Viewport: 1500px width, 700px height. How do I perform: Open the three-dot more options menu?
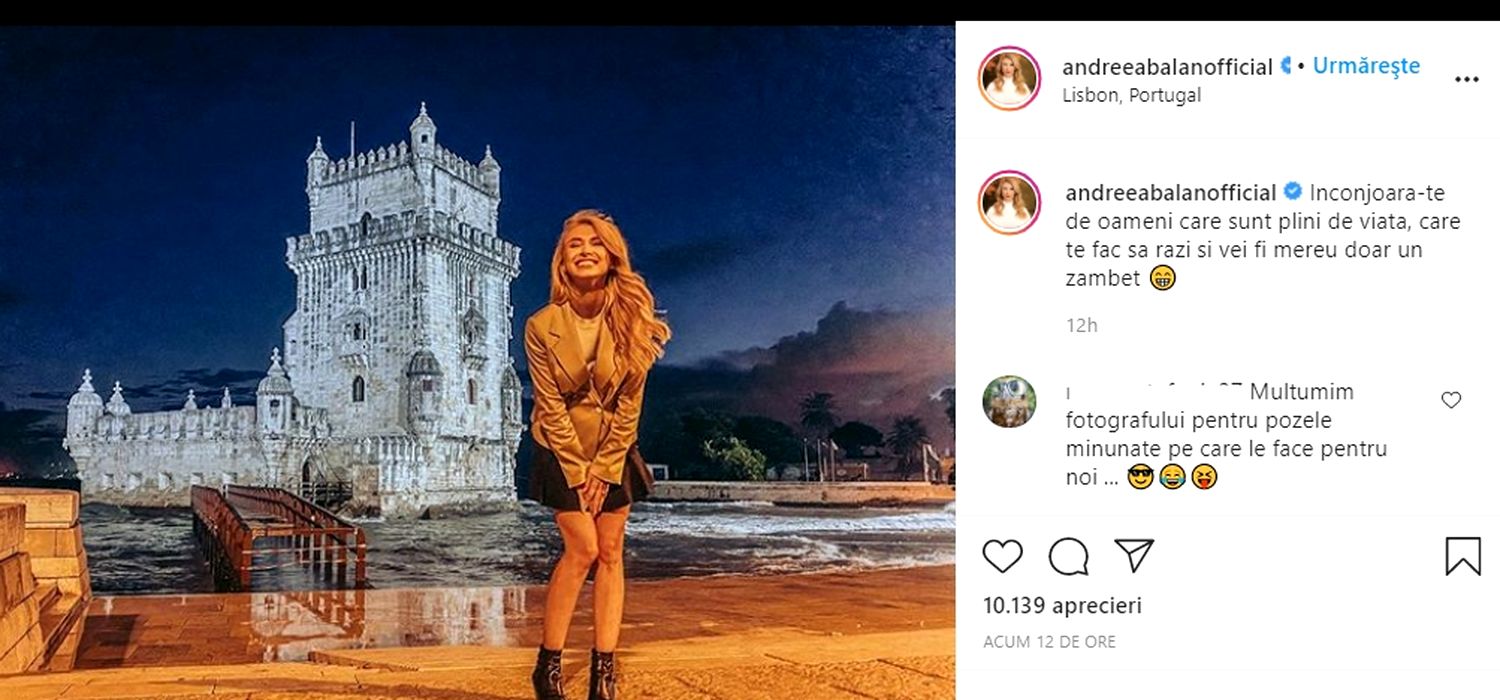tap(1466, 80)
